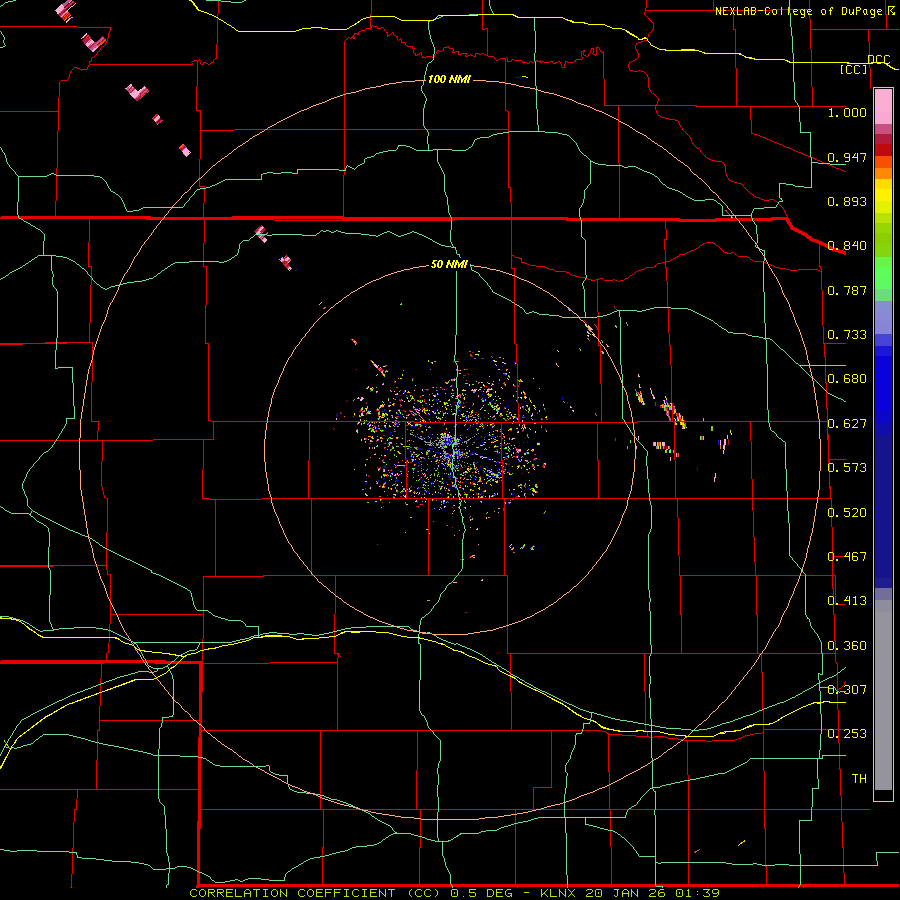Screen dimensions: 900x900
Task: Click the 100 NMI range ring label
Action: pos(449,79)
